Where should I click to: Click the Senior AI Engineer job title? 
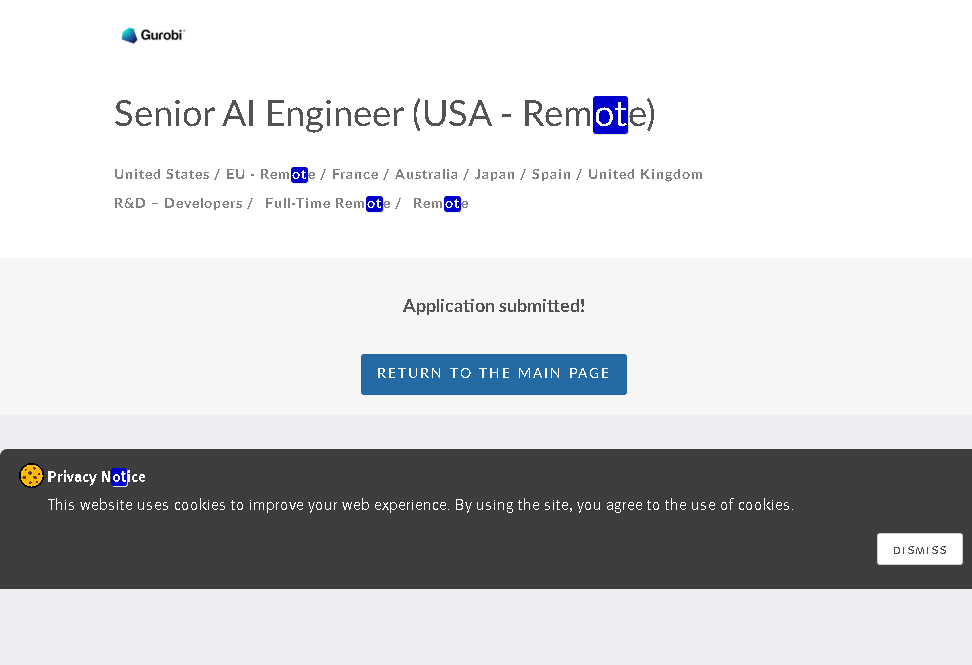click(384, 114)
